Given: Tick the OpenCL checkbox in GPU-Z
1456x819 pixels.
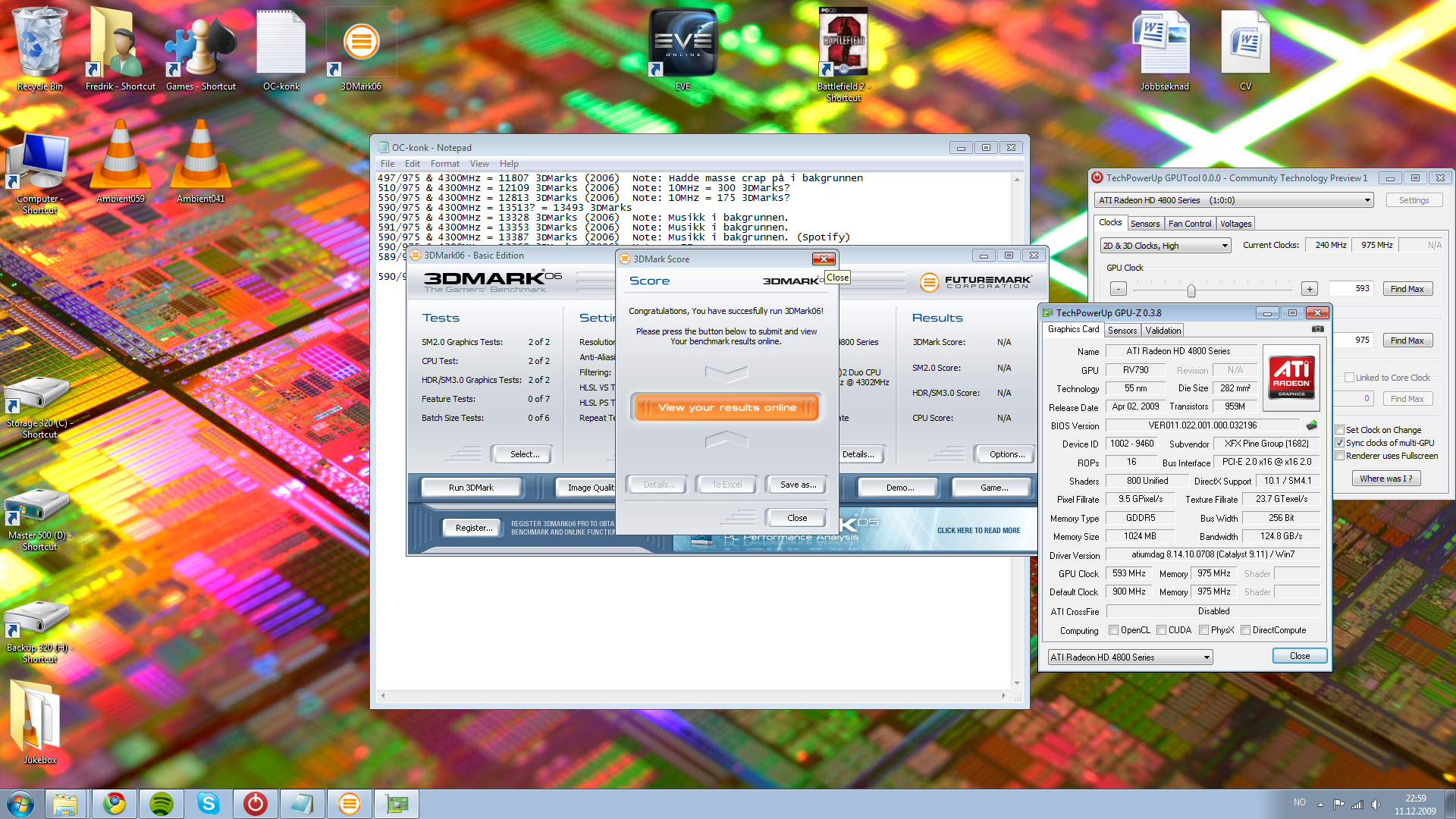Looking at the screenshot, I should tap(1113, 630).
